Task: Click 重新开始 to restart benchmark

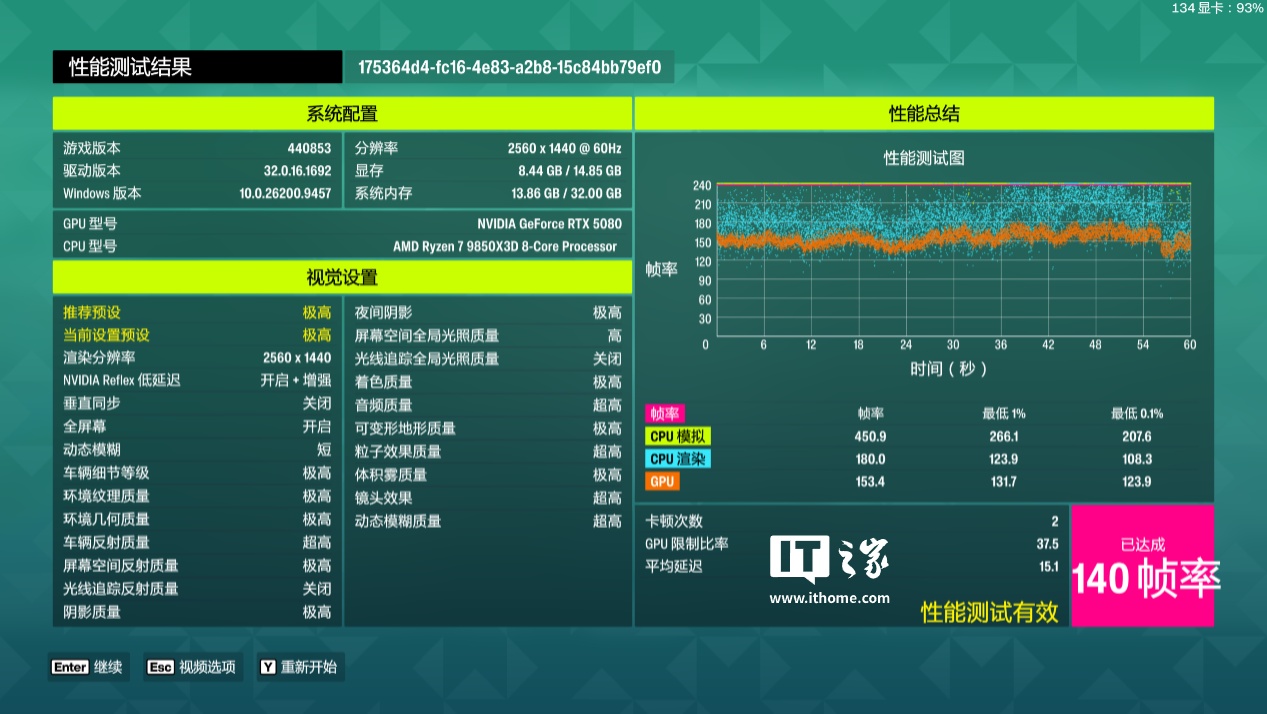Action: [x=299, y=667]
